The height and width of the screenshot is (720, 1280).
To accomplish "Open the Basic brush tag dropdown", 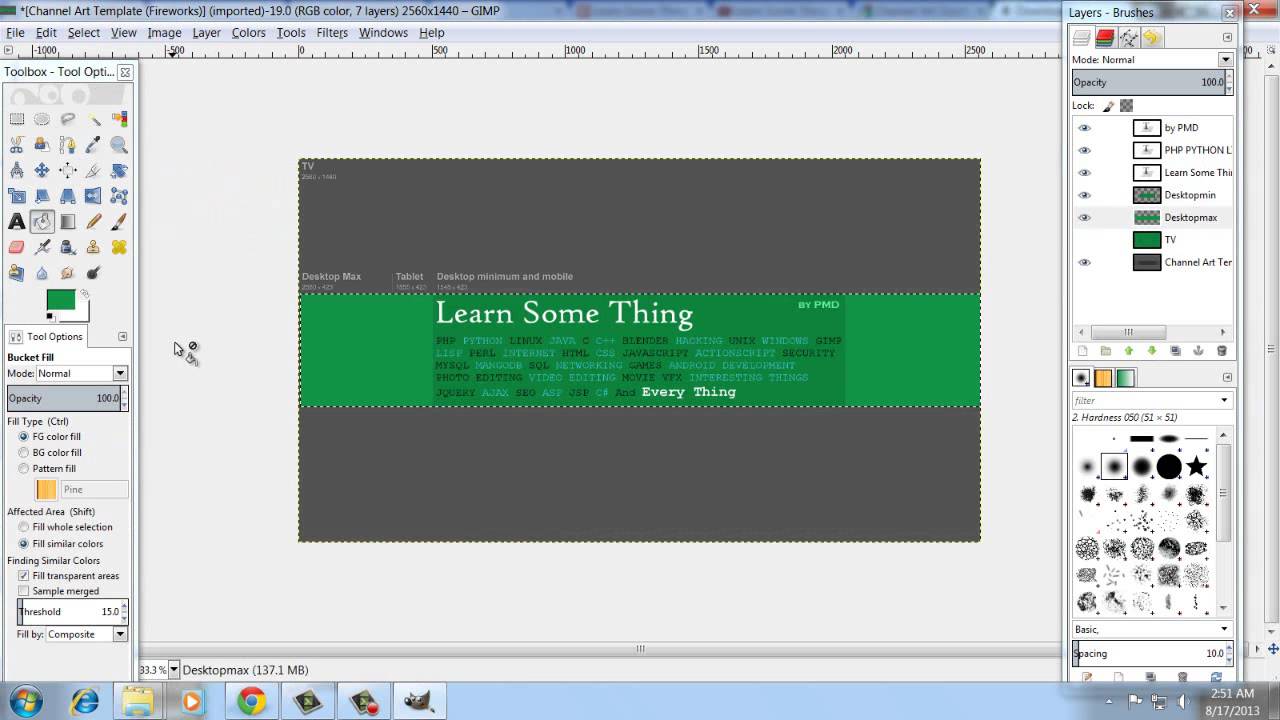I will 1224,629.
